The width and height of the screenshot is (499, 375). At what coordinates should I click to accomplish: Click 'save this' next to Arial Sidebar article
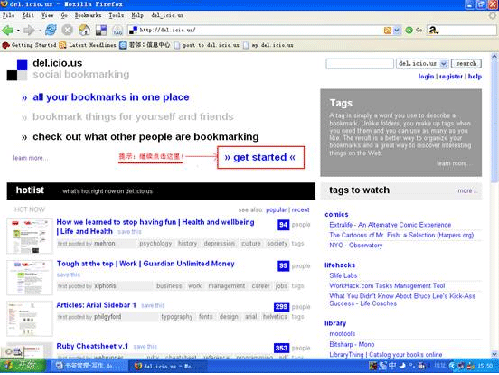153,305
